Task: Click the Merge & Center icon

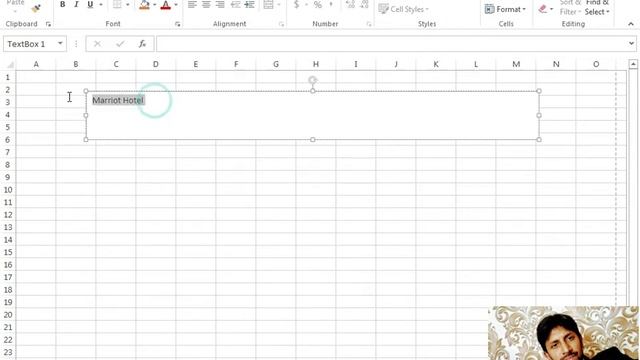Action: [x=269, y=4]
